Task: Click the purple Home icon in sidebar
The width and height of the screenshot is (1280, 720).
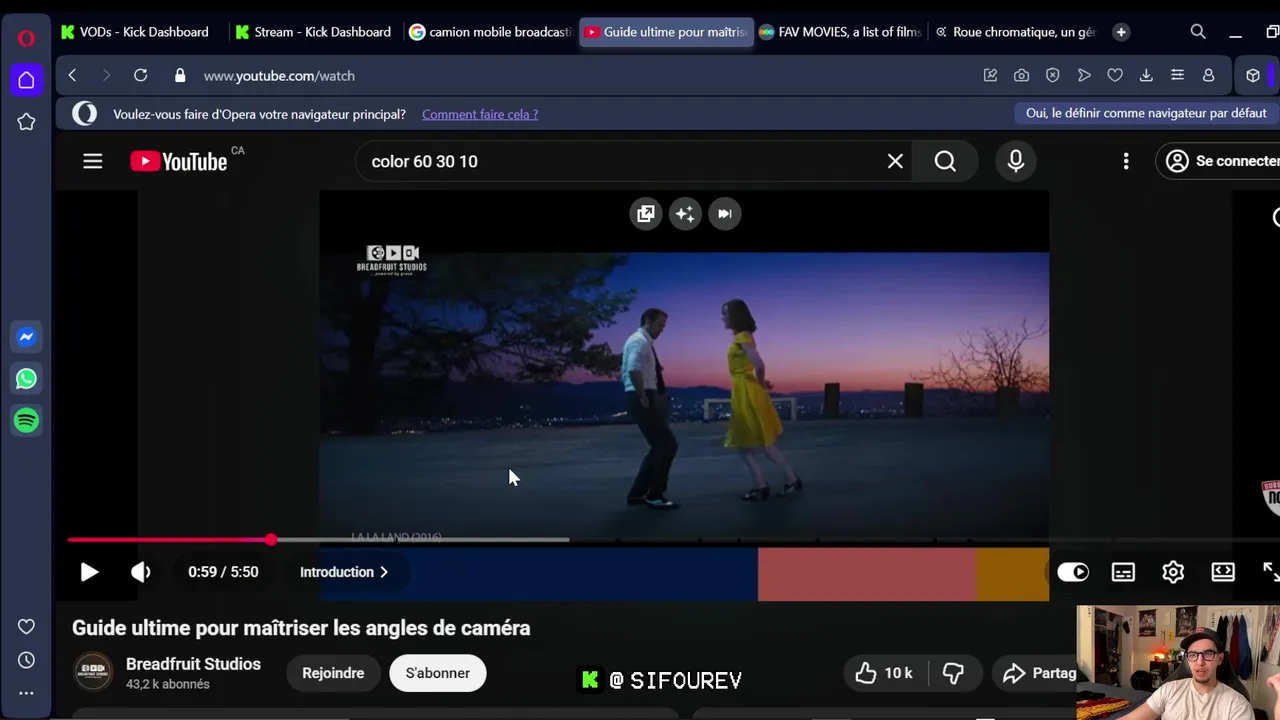Action: 26,80
